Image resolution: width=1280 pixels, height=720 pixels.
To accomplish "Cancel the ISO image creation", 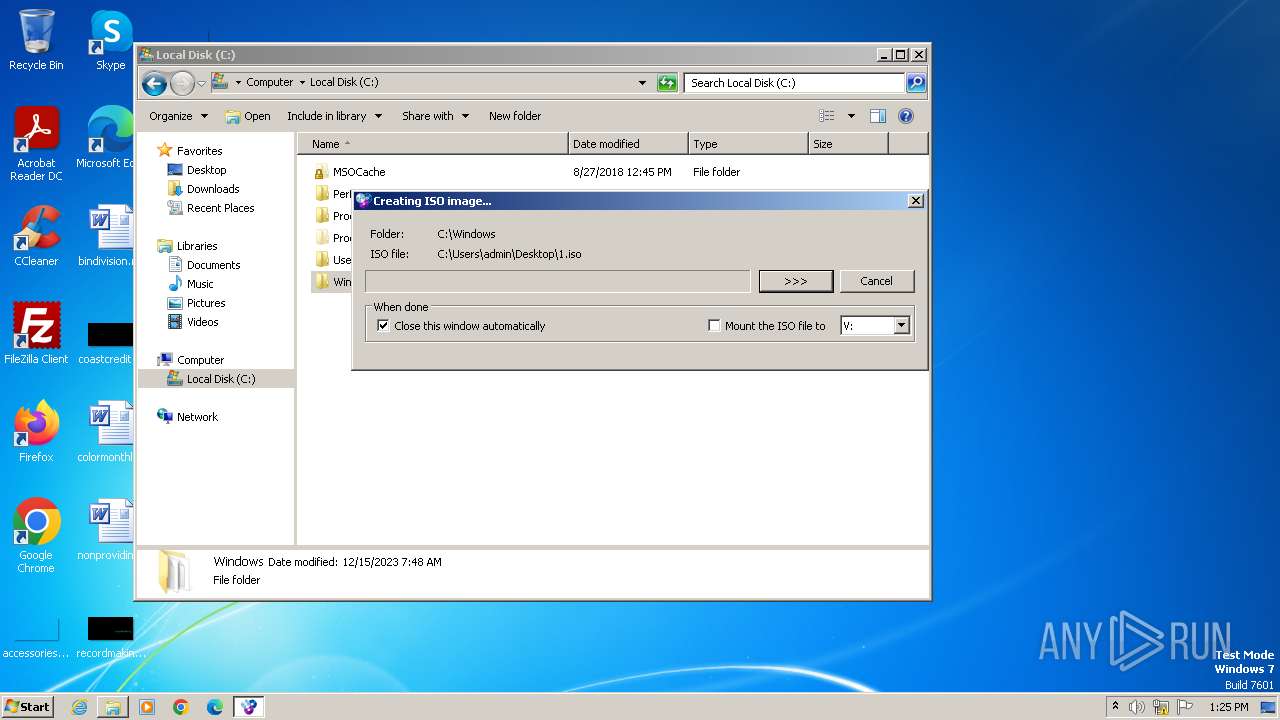I will click(x=876, y=281).
